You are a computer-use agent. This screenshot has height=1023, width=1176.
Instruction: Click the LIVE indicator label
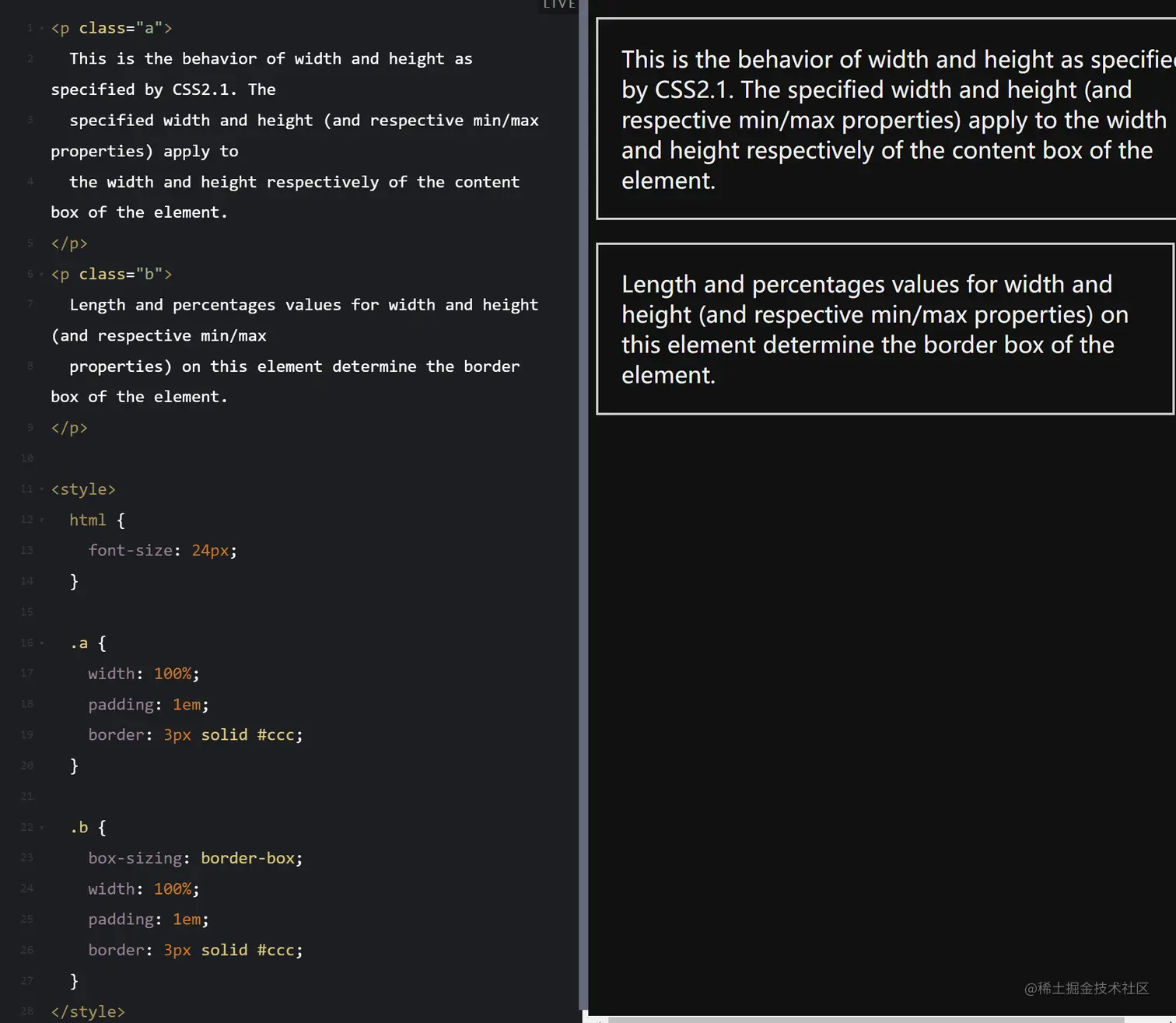559,5
